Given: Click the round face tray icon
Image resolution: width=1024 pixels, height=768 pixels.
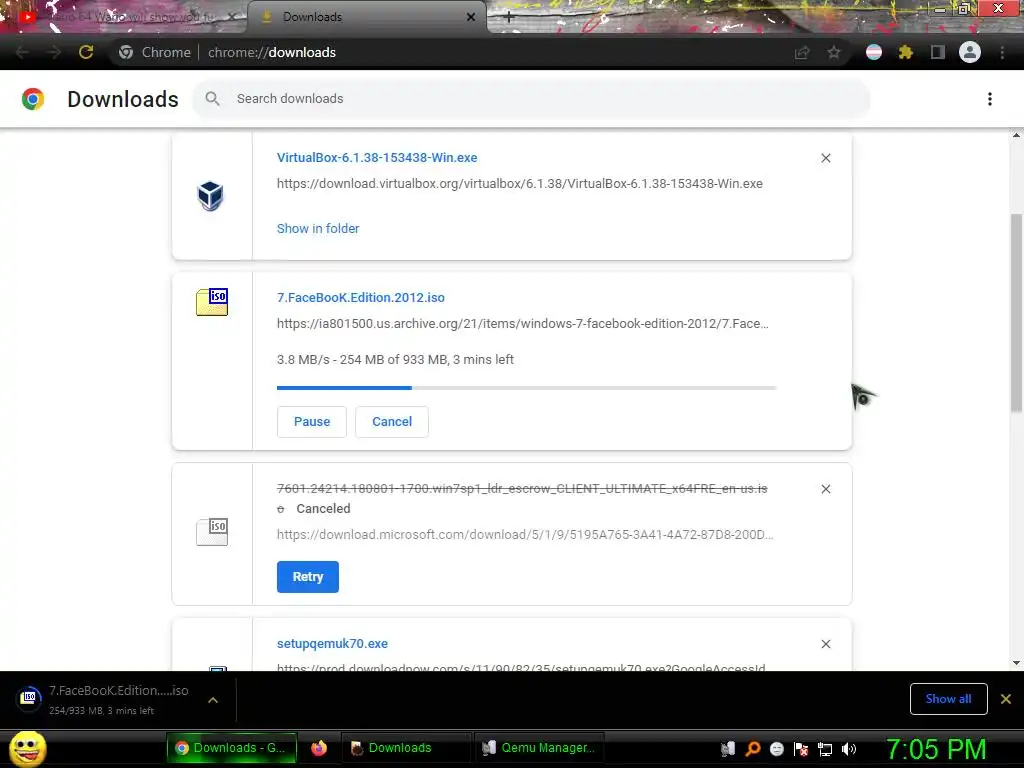Looking at the screenshot, I should pos(777,749).
